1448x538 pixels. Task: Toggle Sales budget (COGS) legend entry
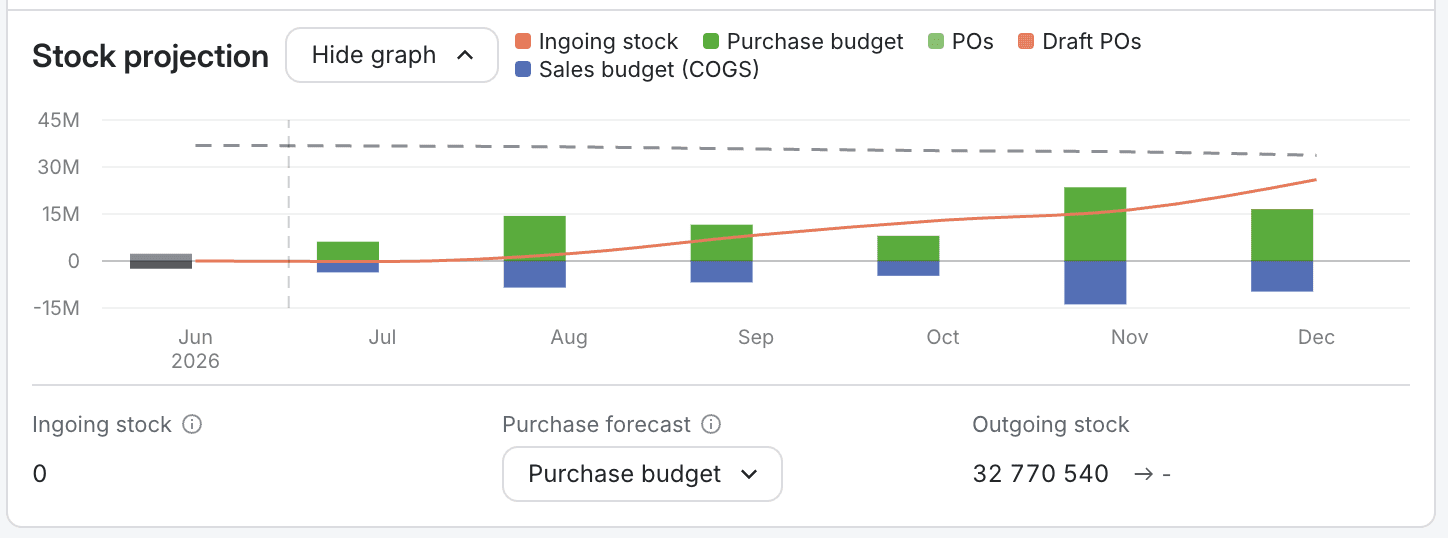point(637,70)
